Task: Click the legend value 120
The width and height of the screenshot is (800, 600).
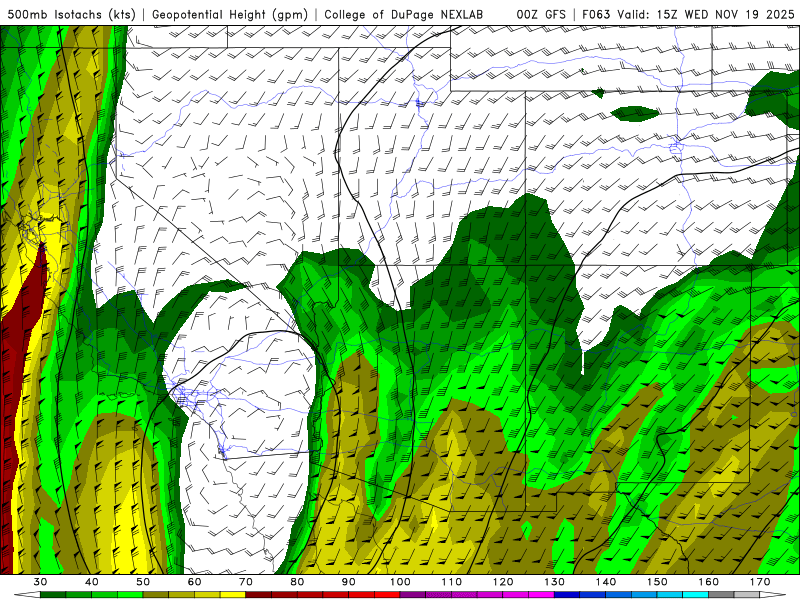Action: pos(503,582)
